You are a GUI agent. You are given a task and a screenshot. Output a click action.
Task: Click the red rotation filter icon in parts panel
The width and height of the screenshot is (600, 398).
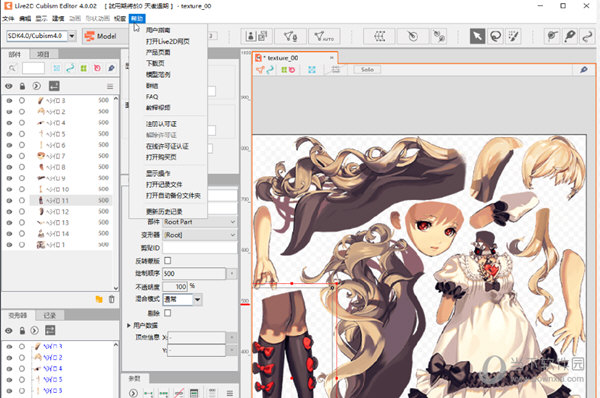tap(97, 68)
